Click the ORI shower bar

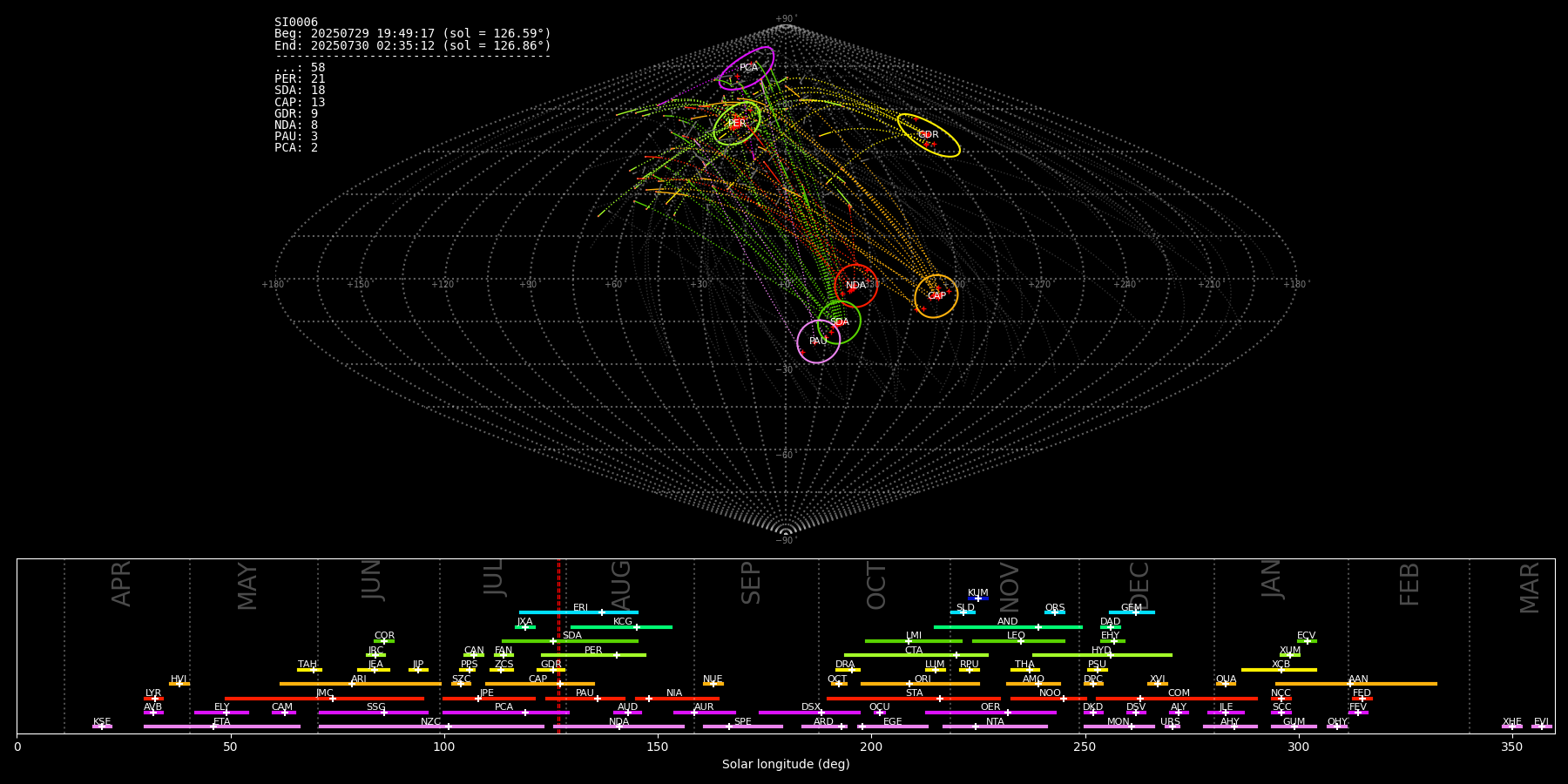click(x=920, y=684)
